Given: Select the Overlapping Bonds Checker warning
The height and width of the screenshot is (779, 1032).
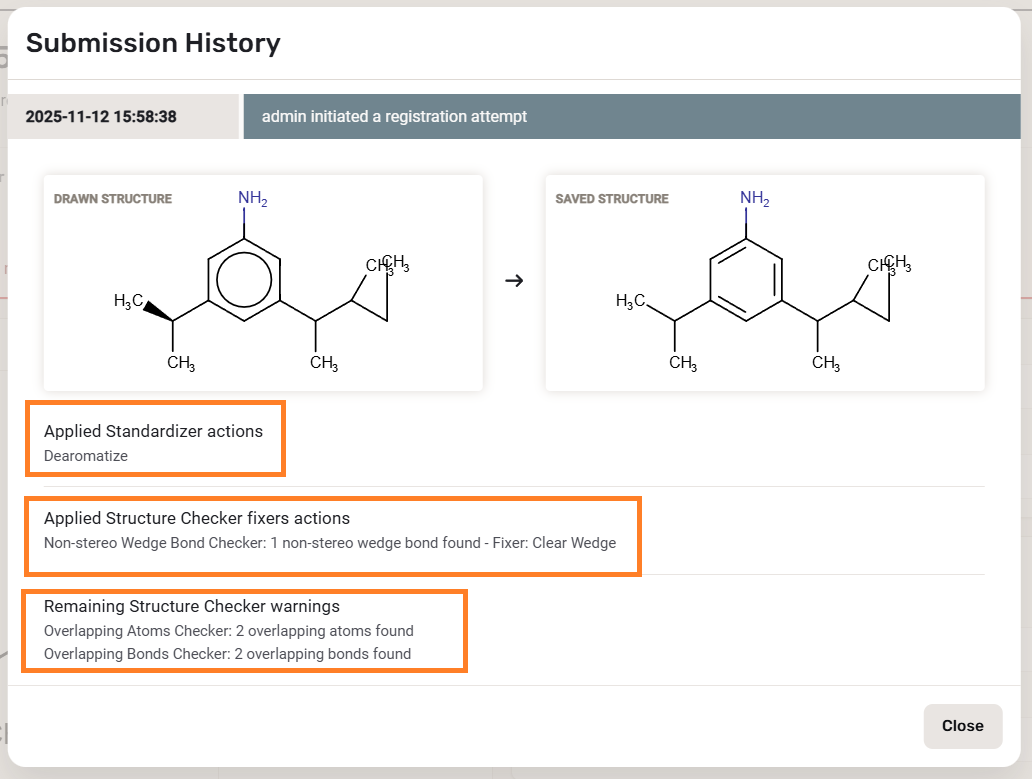Looking at the screenshot, I should (227, 654).
